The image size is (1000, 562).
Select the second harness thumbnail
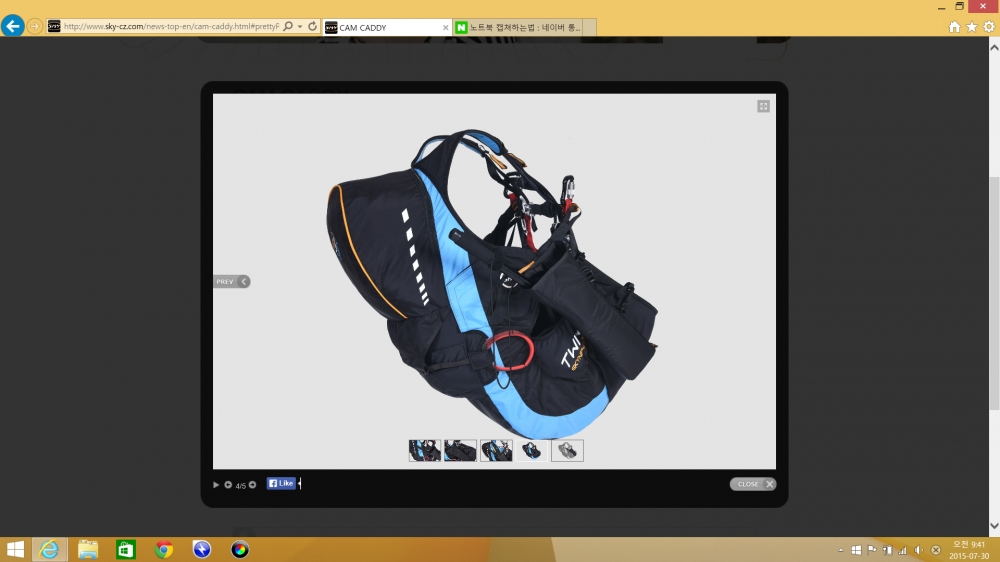(x=460, y=450)
